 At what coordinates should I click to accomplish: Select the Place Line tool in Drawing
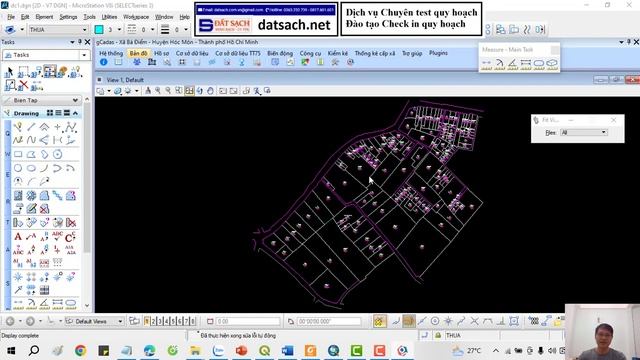(31, 127)
